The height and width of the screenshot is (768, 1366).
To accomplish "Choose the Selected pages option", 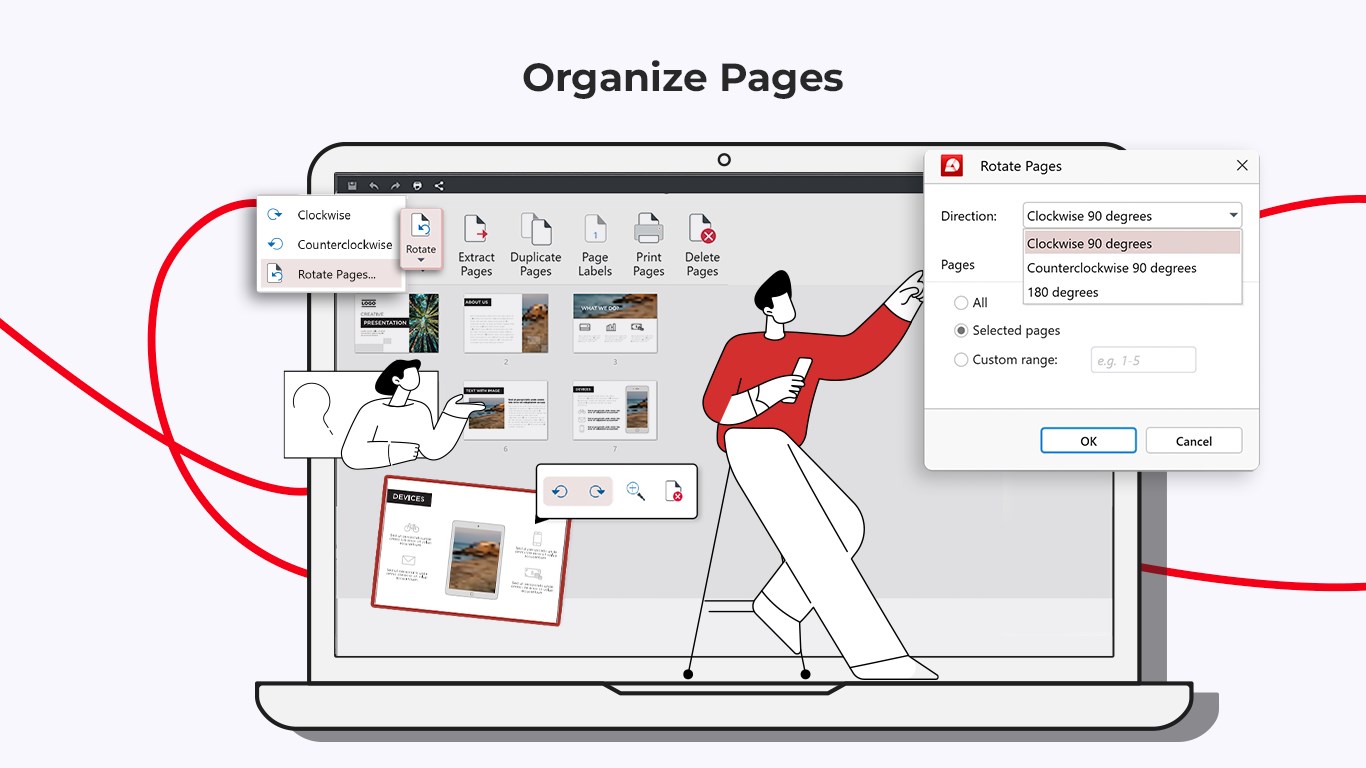I will click(961, 330).
